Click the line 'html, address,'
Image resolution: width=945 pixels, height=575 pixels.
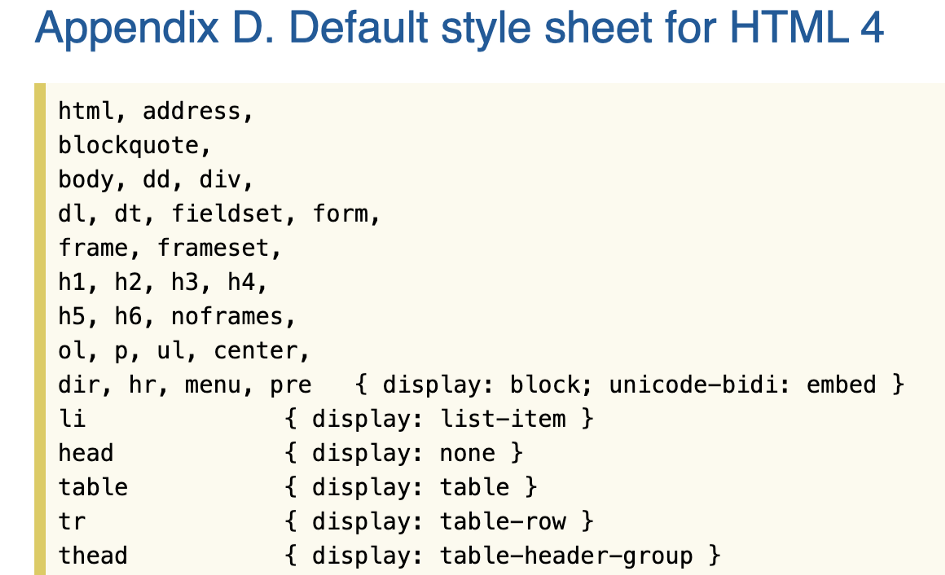(155, 112)
